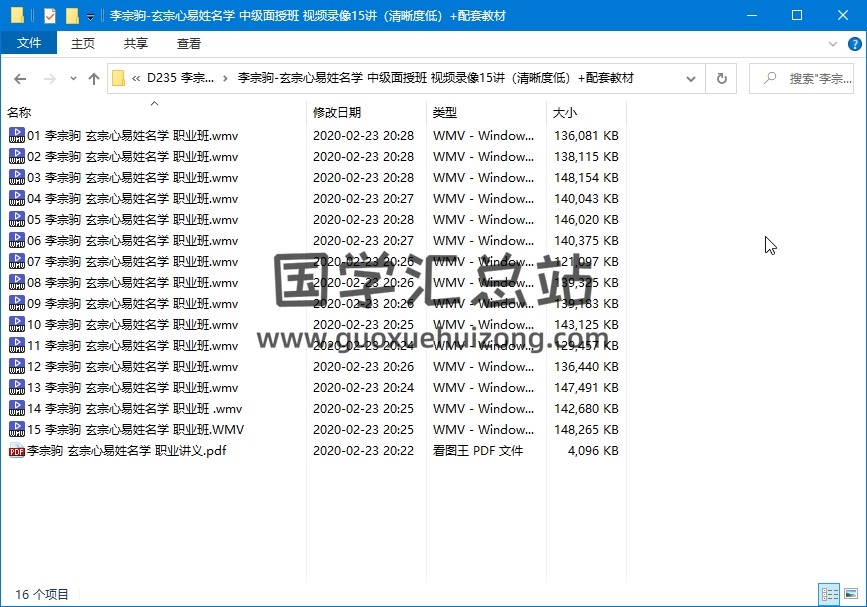Screen dimensions: 867x607
Task: Open Customize Quick Access Toolbar dropdown
Action: point(90,17)
